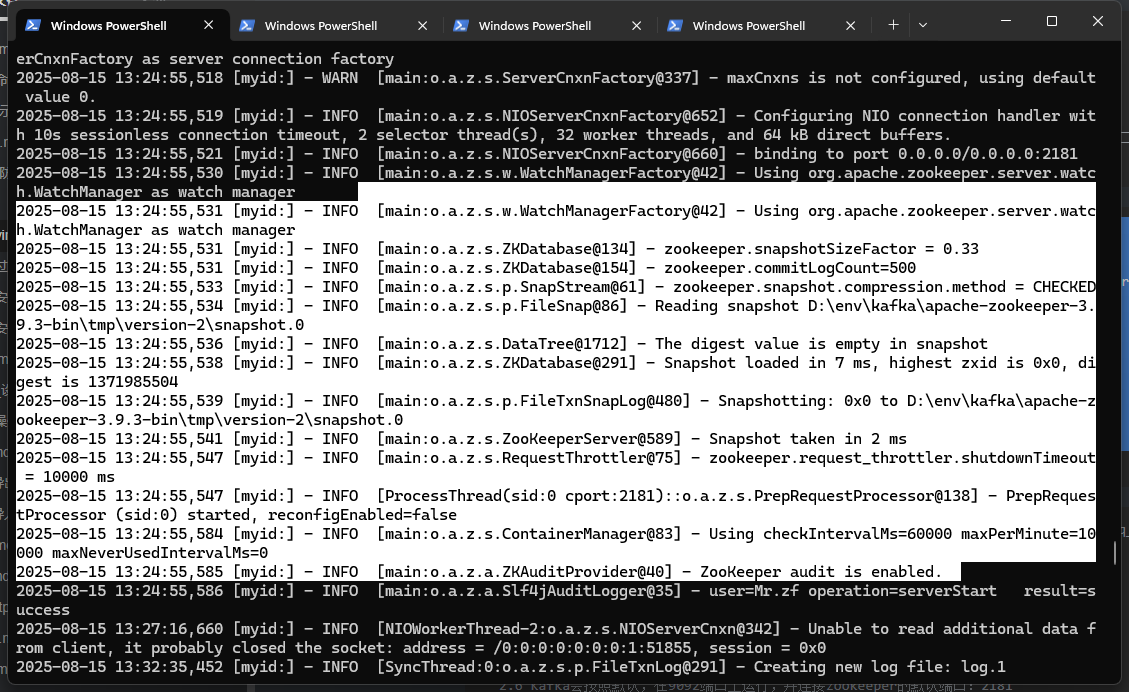The height and width of the screenshot is (692, 1129).
Task: Click 'tProcessor (sid:0) started, reconfigEnabled=false' line
Action: click(x=236, y=515)
